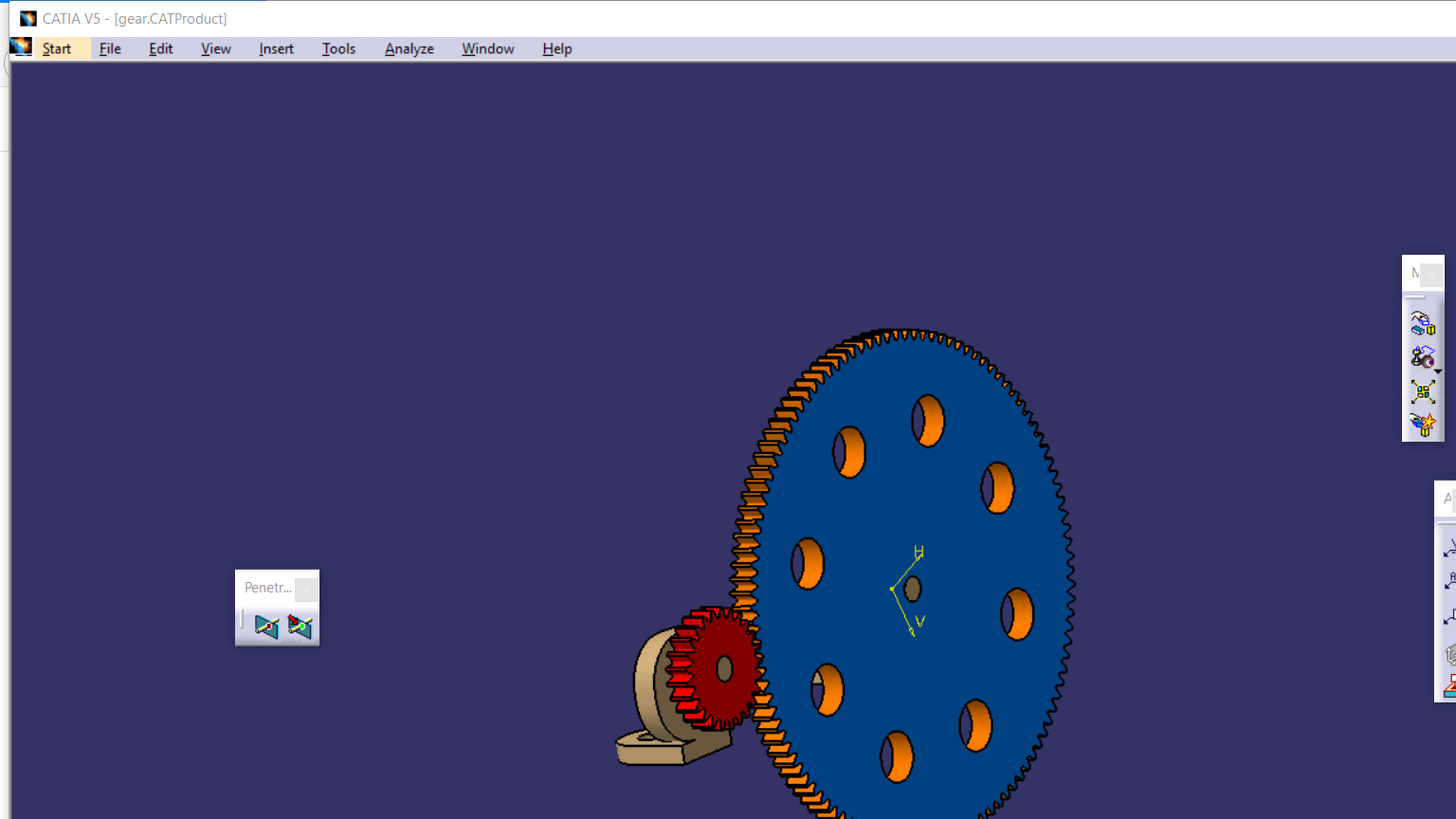Click the center hole of the red pinion
Image resolution: width=1456 pixels, height=819 pixels.
[x=724, y=669]
